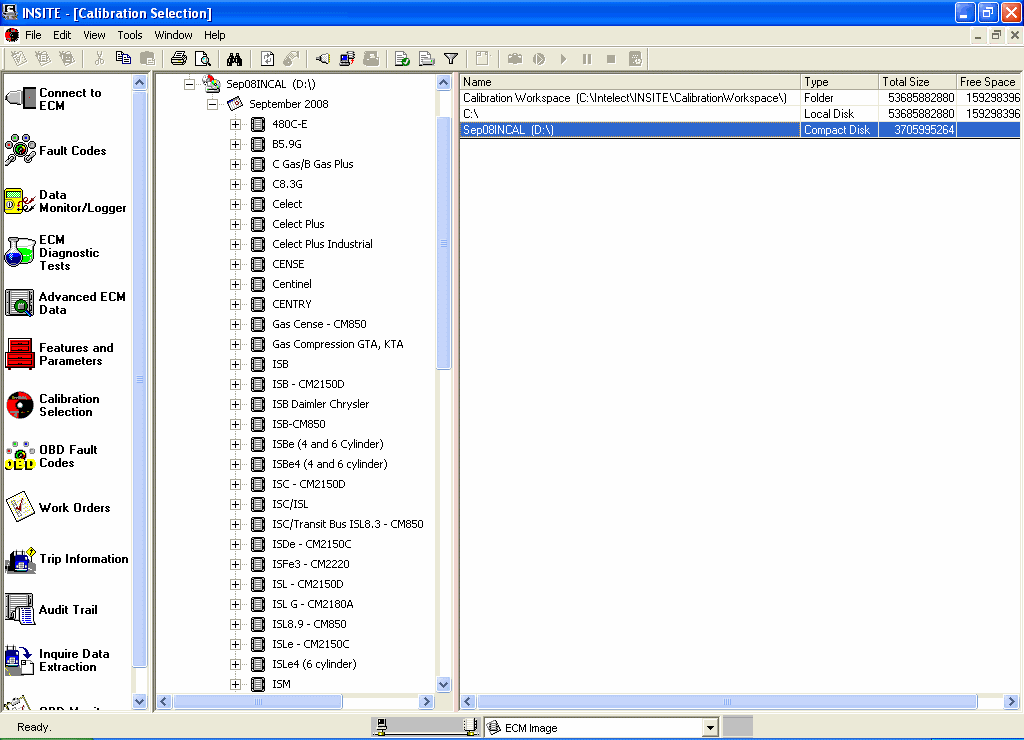Sort by the Total Size column header
Screen dimensions: 1024x740
coord(917,82)
